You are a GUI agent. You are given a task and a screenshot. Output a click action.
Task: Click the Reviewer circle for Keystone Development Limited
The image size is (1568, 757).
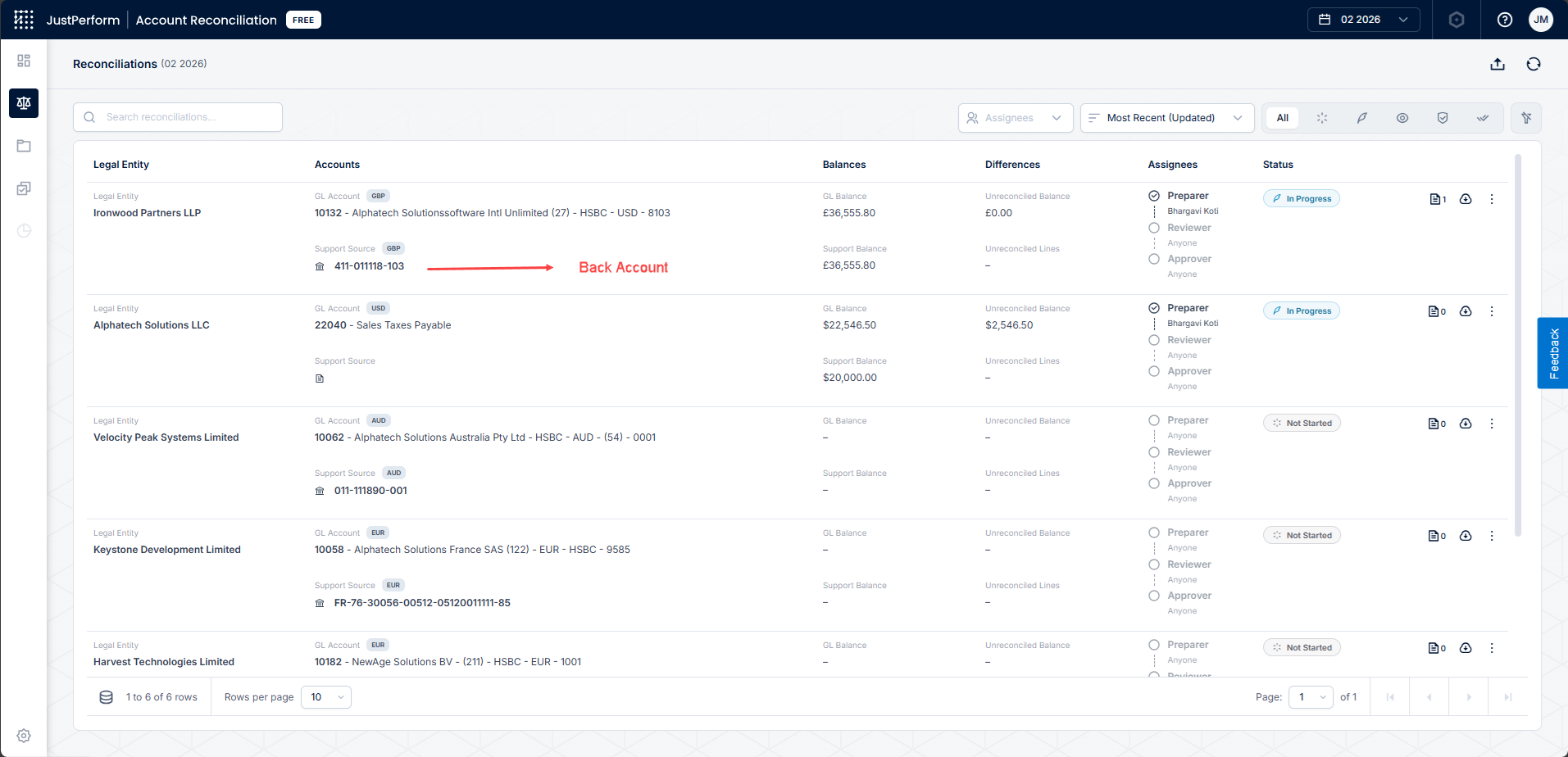tap(1154, 564)
